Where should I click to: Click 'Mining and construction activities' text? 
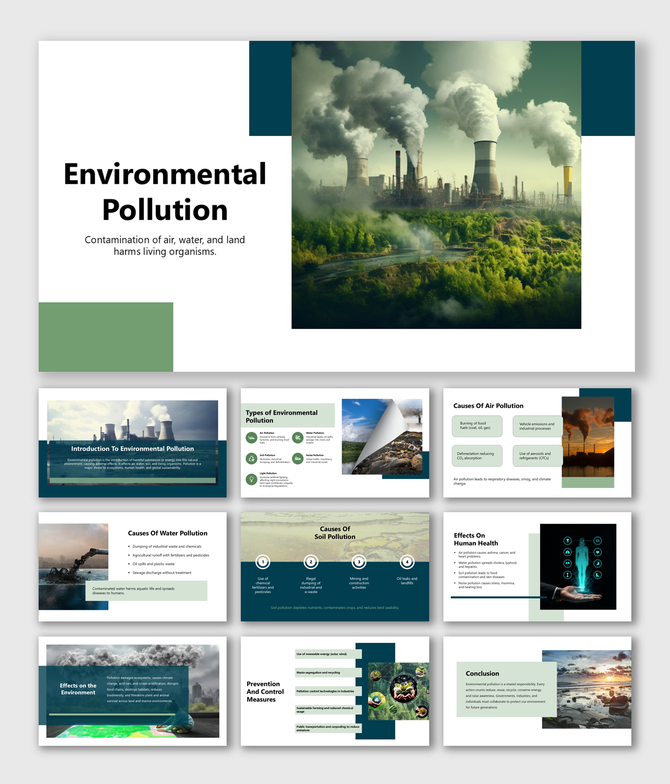pos(358,583)
